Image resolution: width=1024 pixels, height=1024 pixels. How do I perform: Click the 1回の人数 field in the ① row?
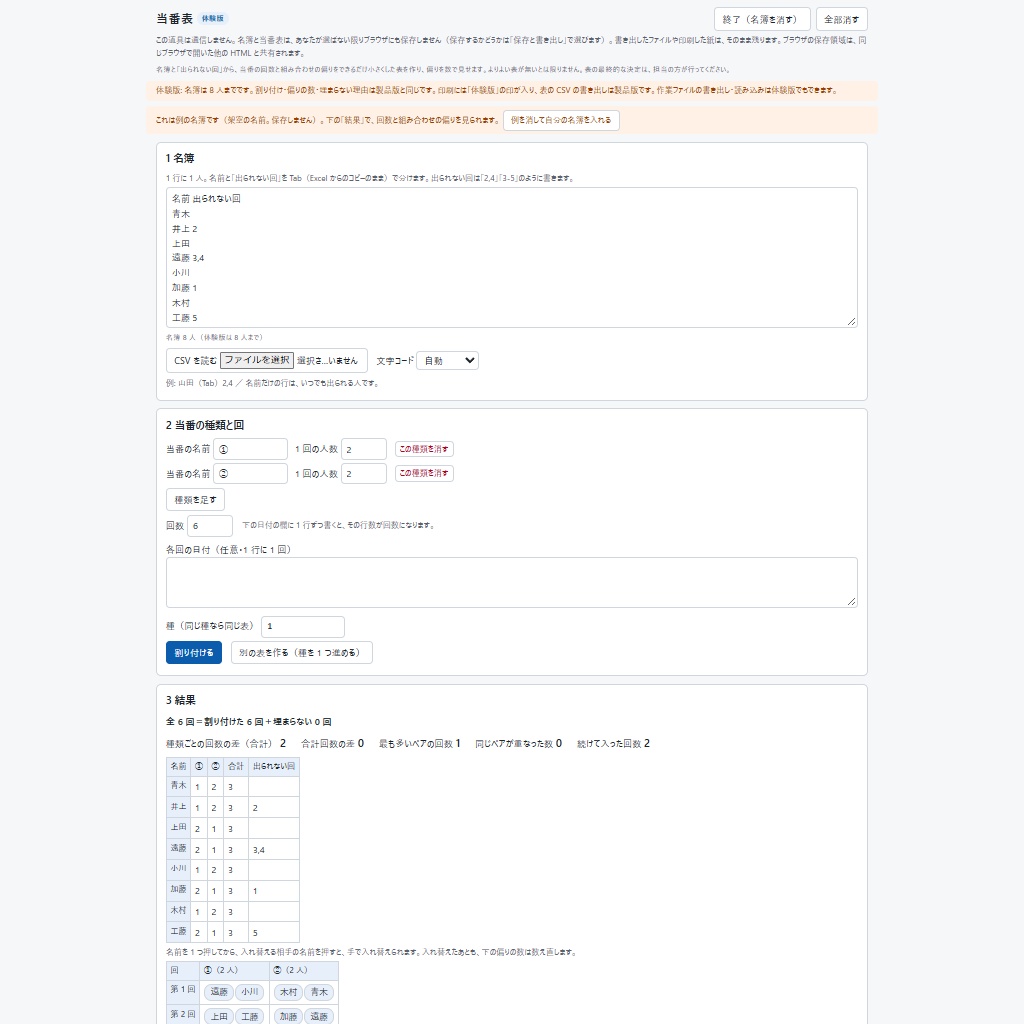[364, 449]
